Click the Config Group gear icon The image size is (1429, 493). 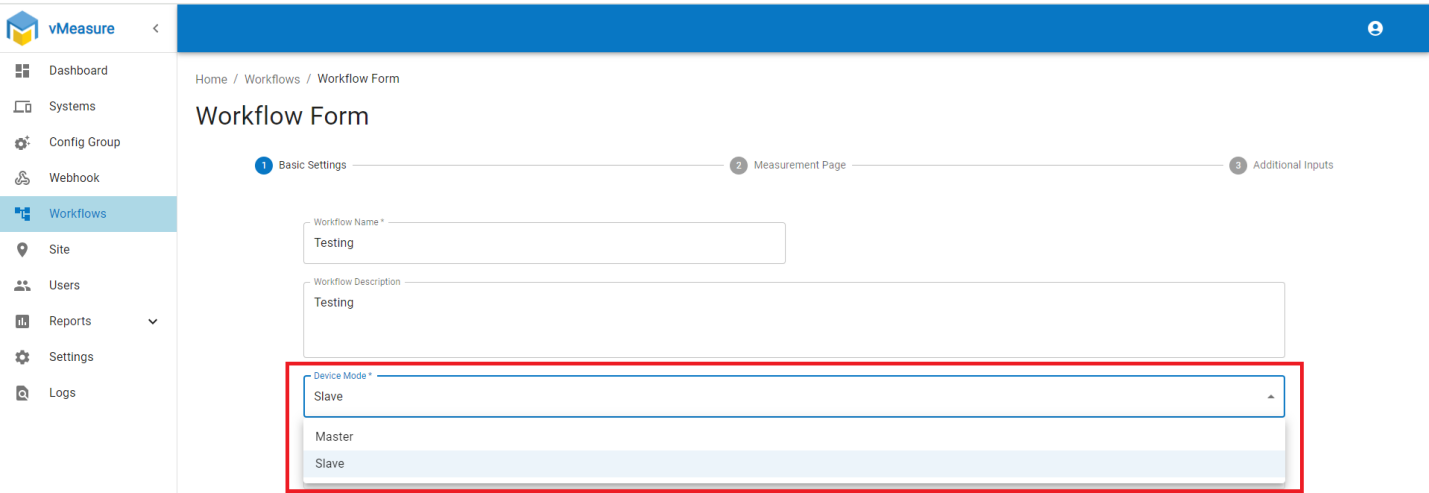(x=22, y=142)
